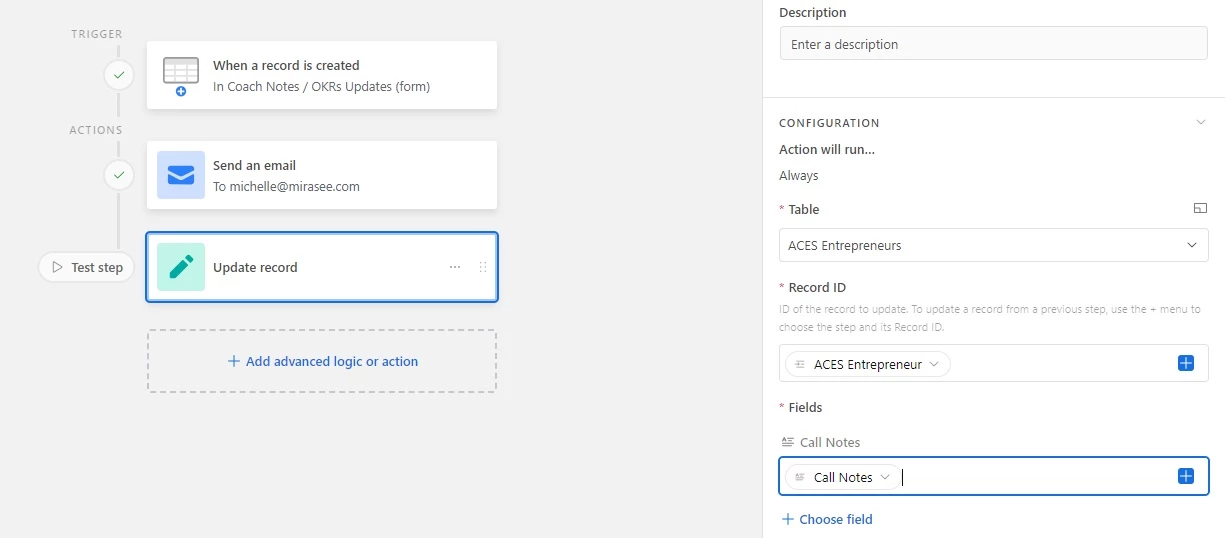Click the description input field
Screen dimensions: 1225x538
(x=993, y=44)
